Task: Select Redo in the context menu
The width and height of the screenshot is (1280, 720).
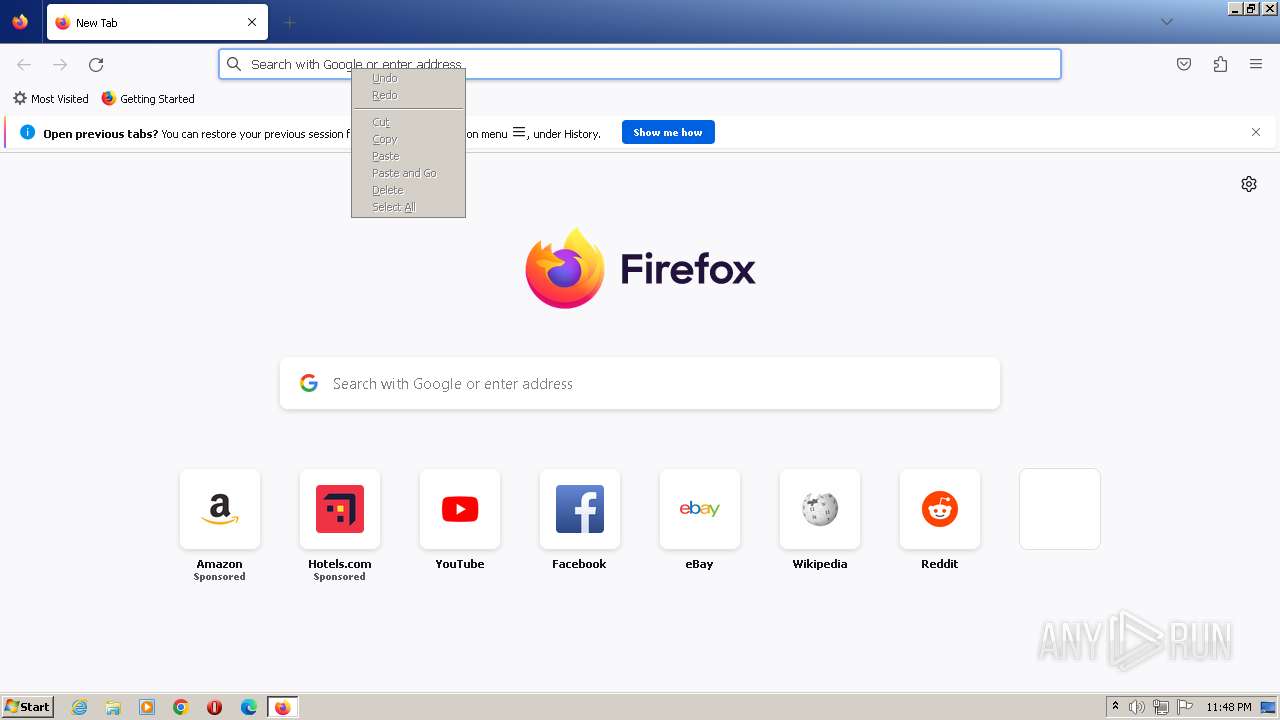Action: coord(408,95)
